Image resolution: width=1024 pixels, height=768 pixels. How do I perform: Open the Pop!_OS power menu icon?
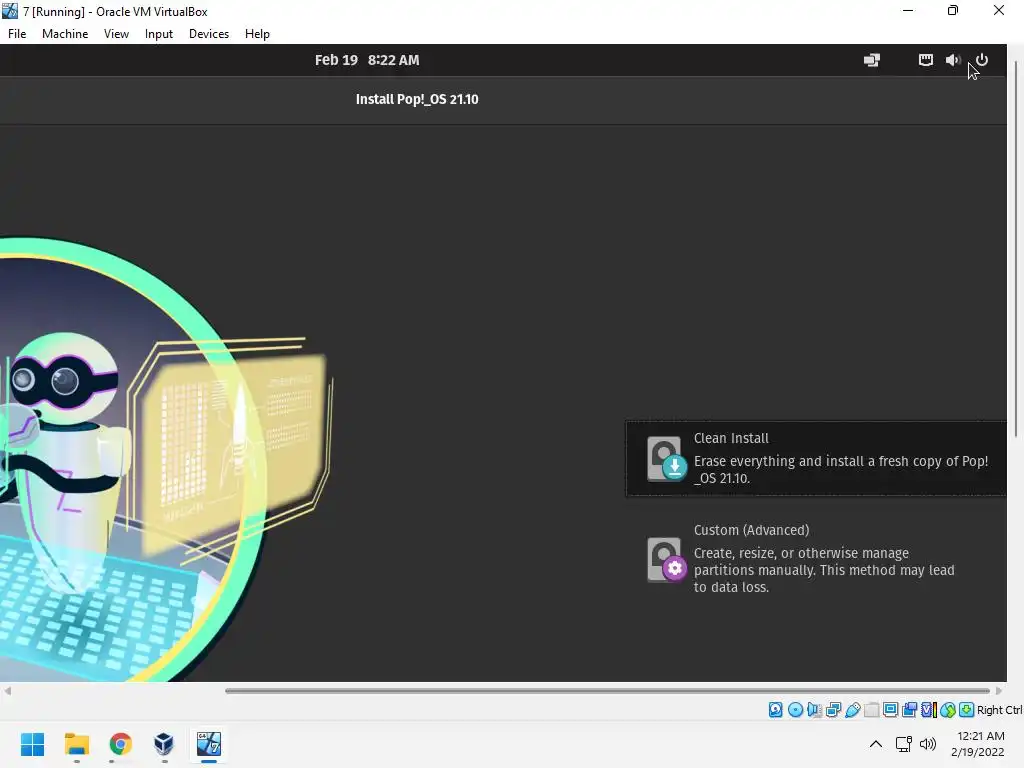click(982, 60)
